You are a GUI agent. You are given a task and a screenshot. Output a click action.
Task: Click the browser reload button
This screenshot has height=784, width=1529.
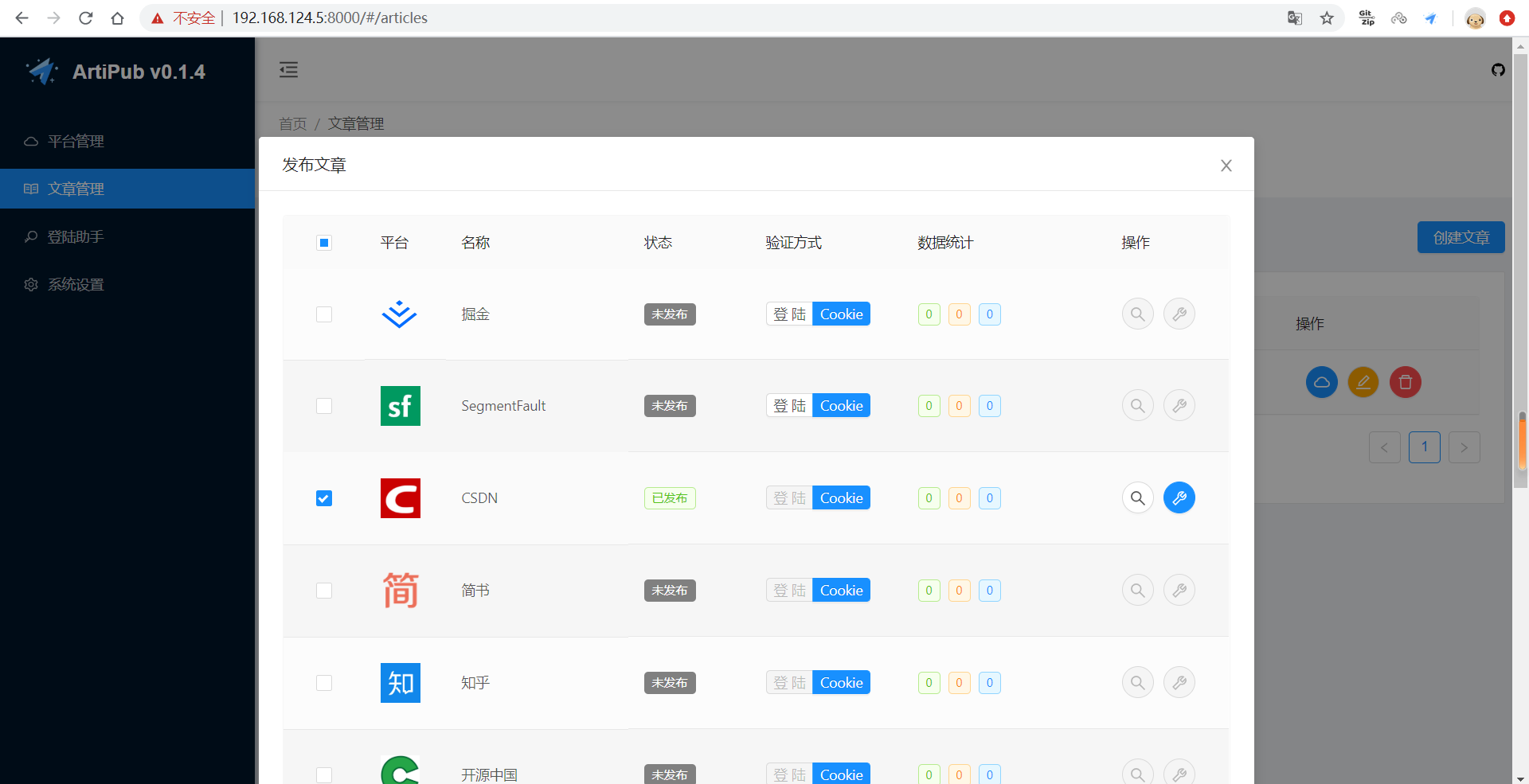point(86,18)
